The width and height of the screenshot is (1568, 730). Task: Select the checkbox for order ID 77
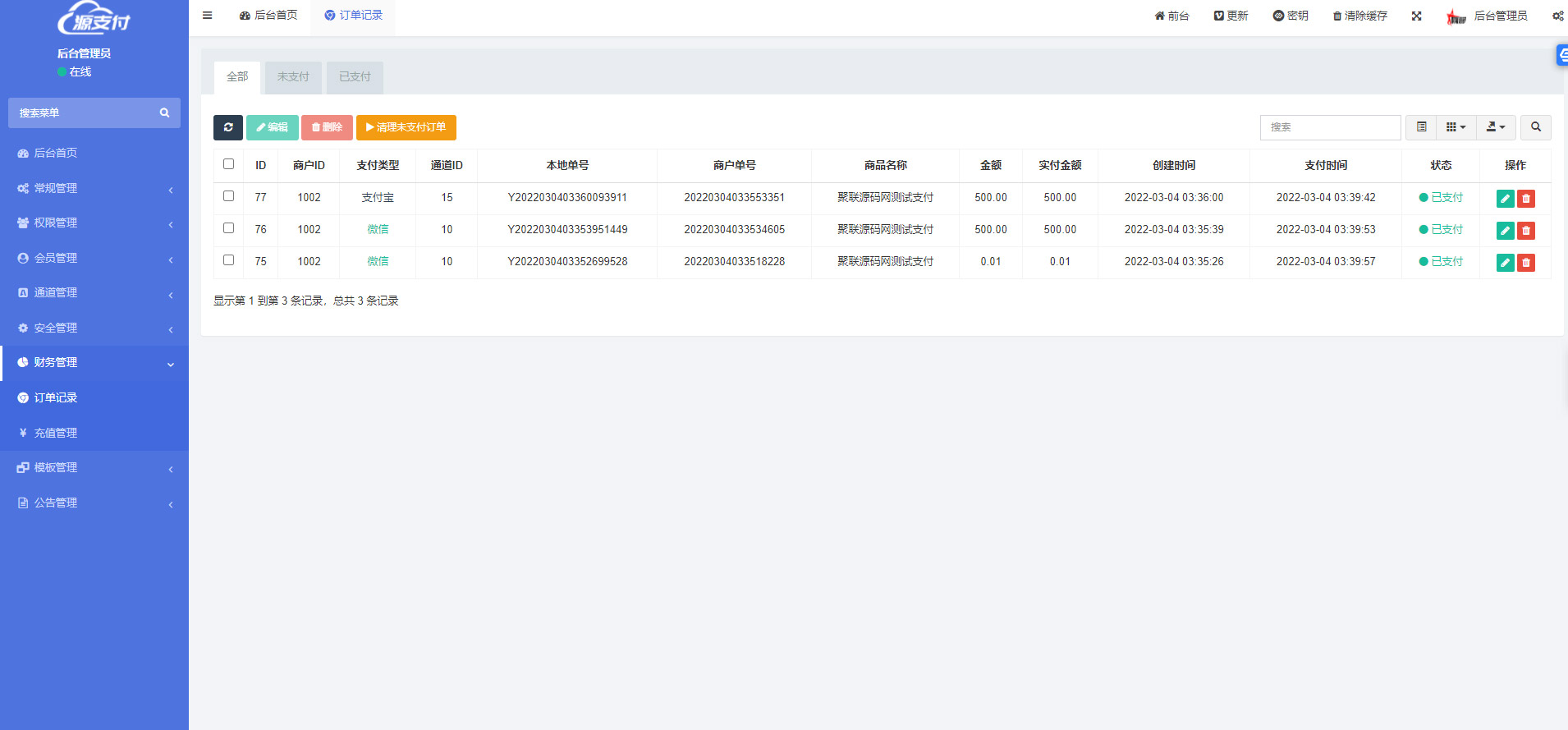(x=229, y=196)
